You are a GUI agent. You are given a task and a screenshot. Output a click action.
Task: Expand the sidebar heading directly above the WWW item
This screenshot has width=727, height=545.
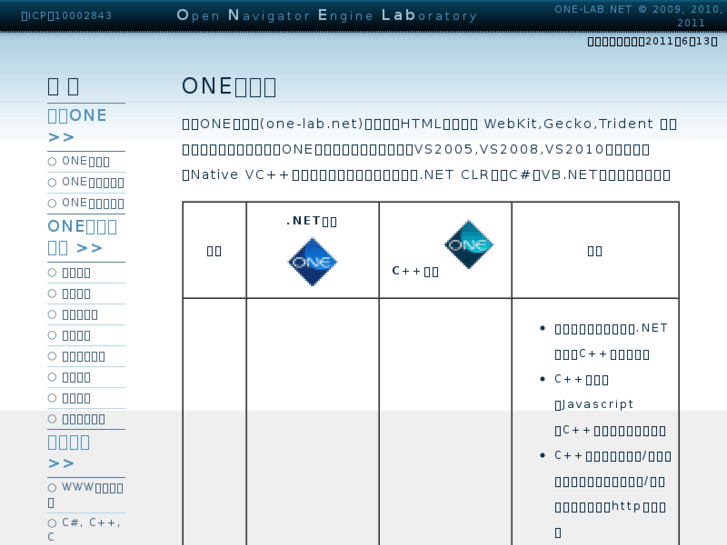[69, 452]
